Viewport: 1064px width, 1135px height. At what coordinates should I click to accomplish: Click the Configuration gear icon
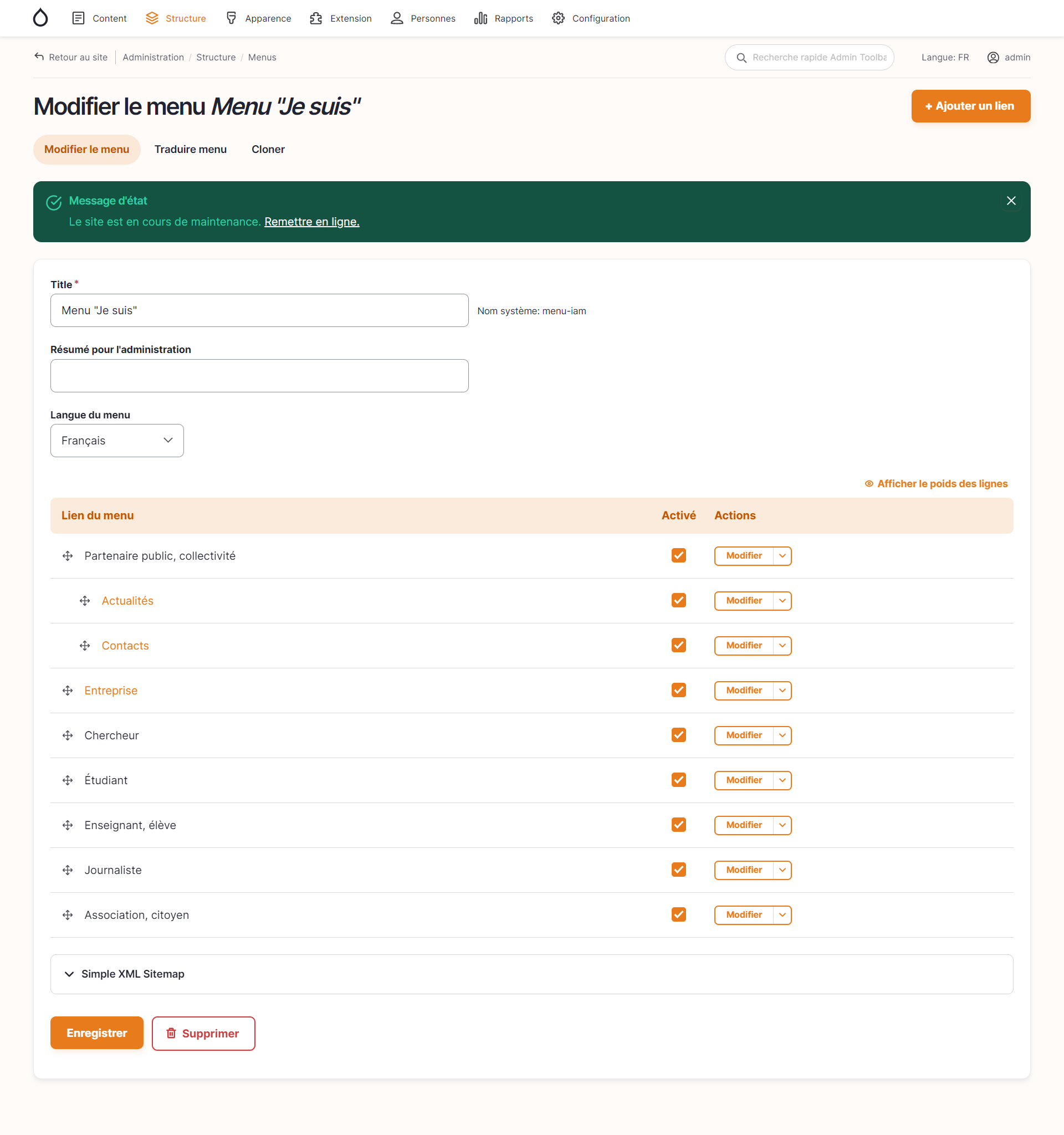558,18
